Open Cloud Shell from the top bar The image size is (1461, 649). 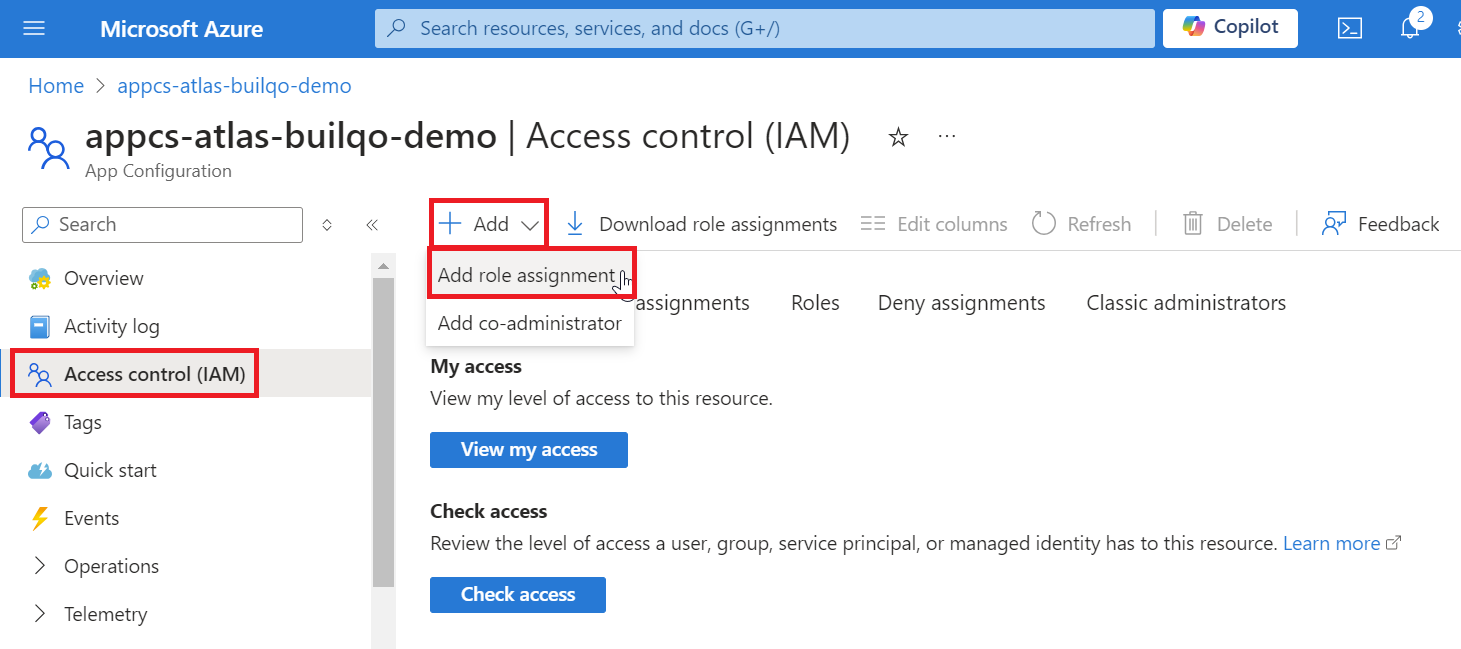click(x=1349, y=29)
